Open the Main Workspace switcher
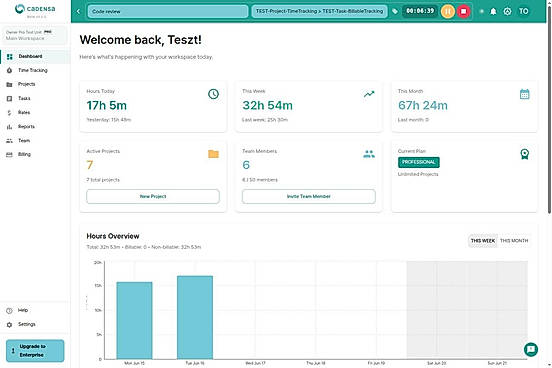The width and height of the screenshot is (552, 368). (34, 35)
